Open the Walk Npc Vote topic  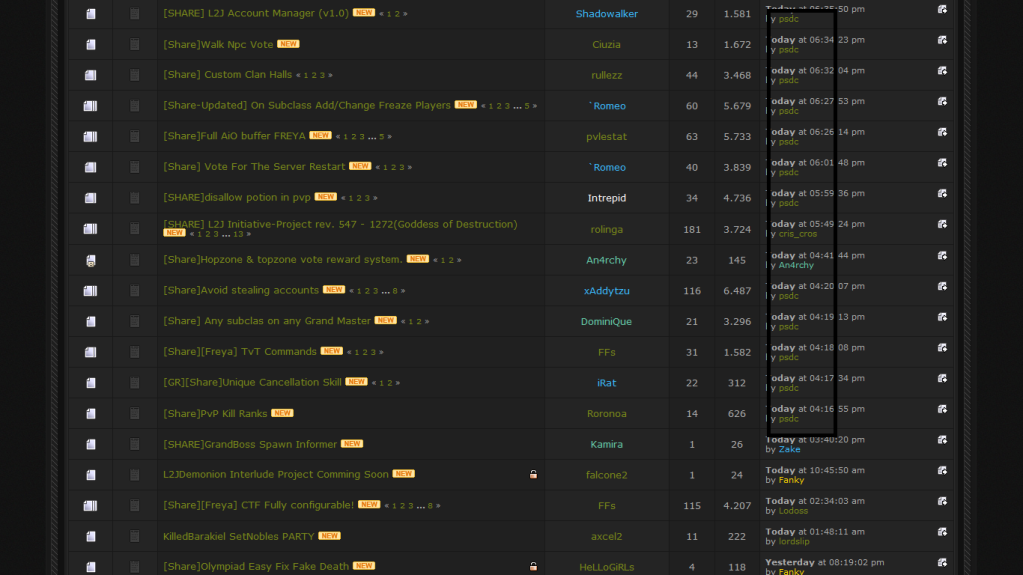218,44
